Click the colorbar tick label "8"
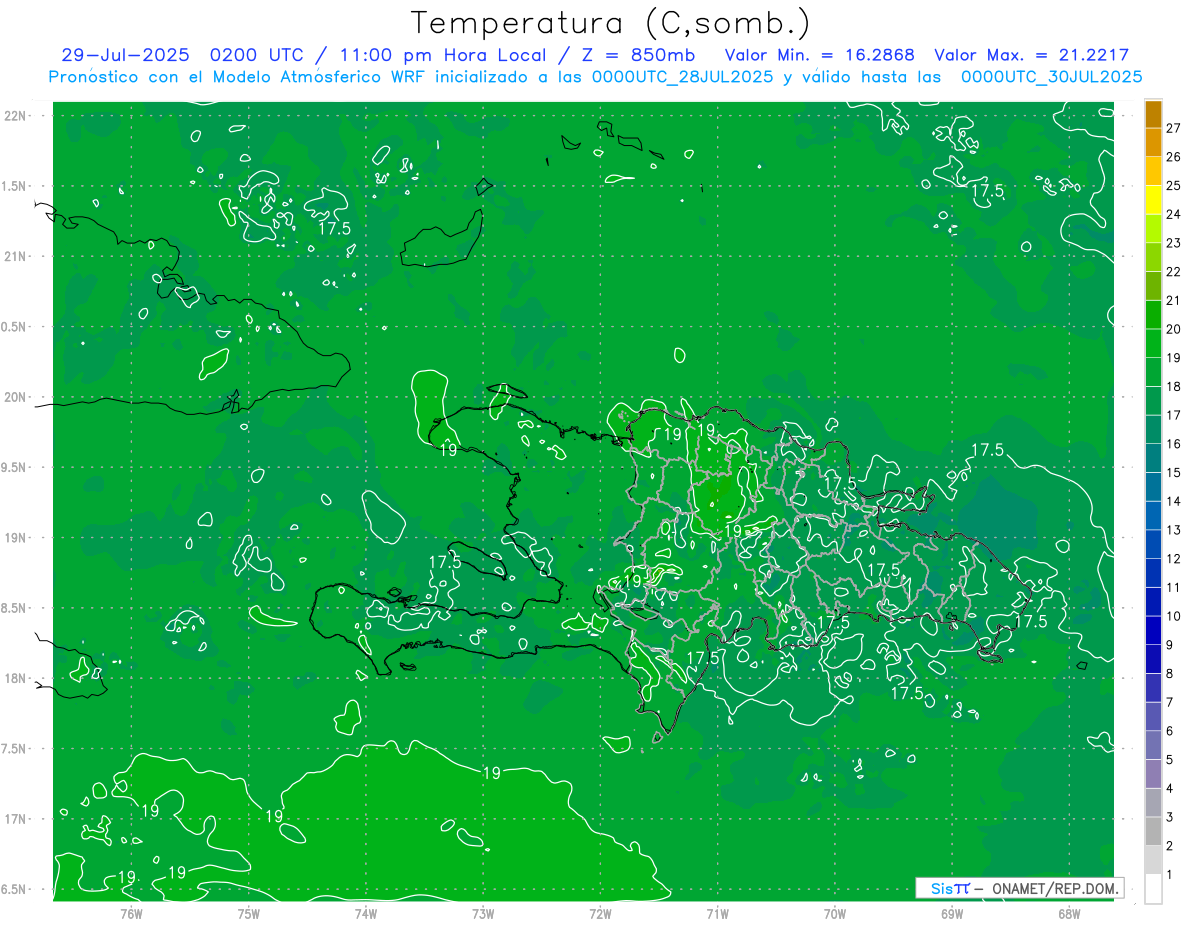This screenshot has height=927, width=1200. point(1170,674)
